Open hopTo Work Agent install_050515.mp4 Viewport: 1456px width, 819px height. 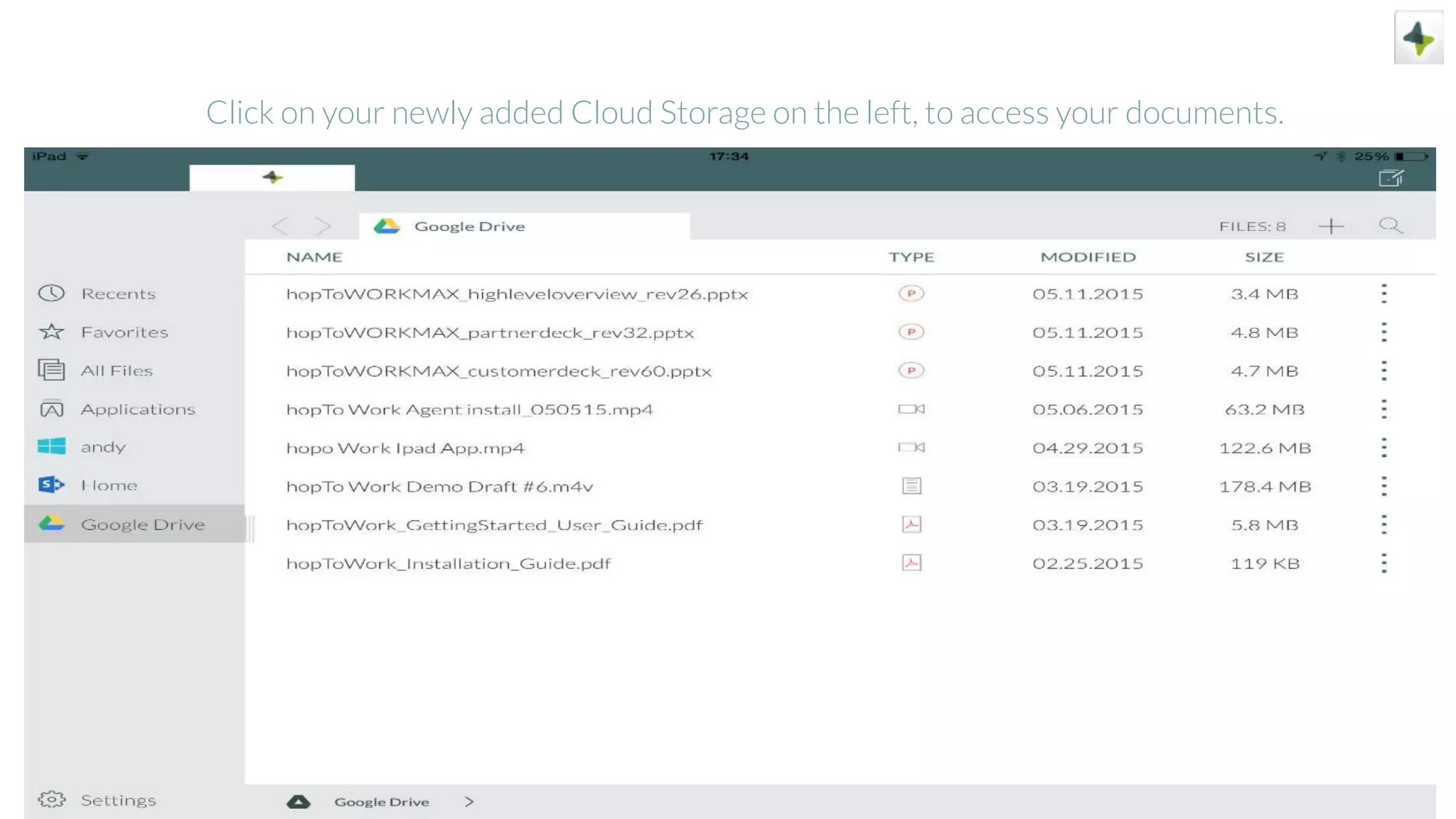[469, 409]
